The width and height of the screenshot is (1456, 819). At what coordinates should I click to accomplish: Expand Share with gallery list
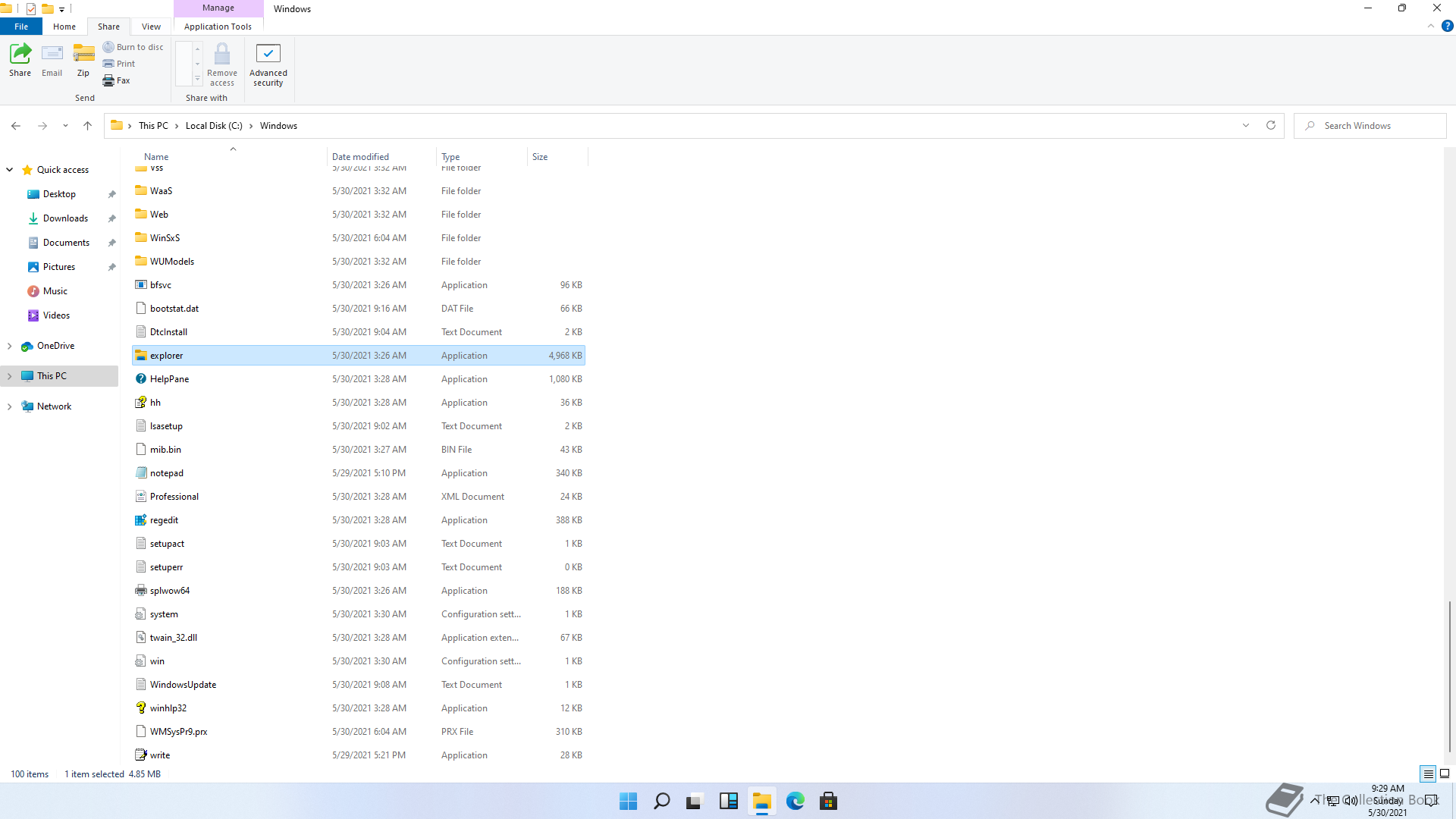(197, 79)
